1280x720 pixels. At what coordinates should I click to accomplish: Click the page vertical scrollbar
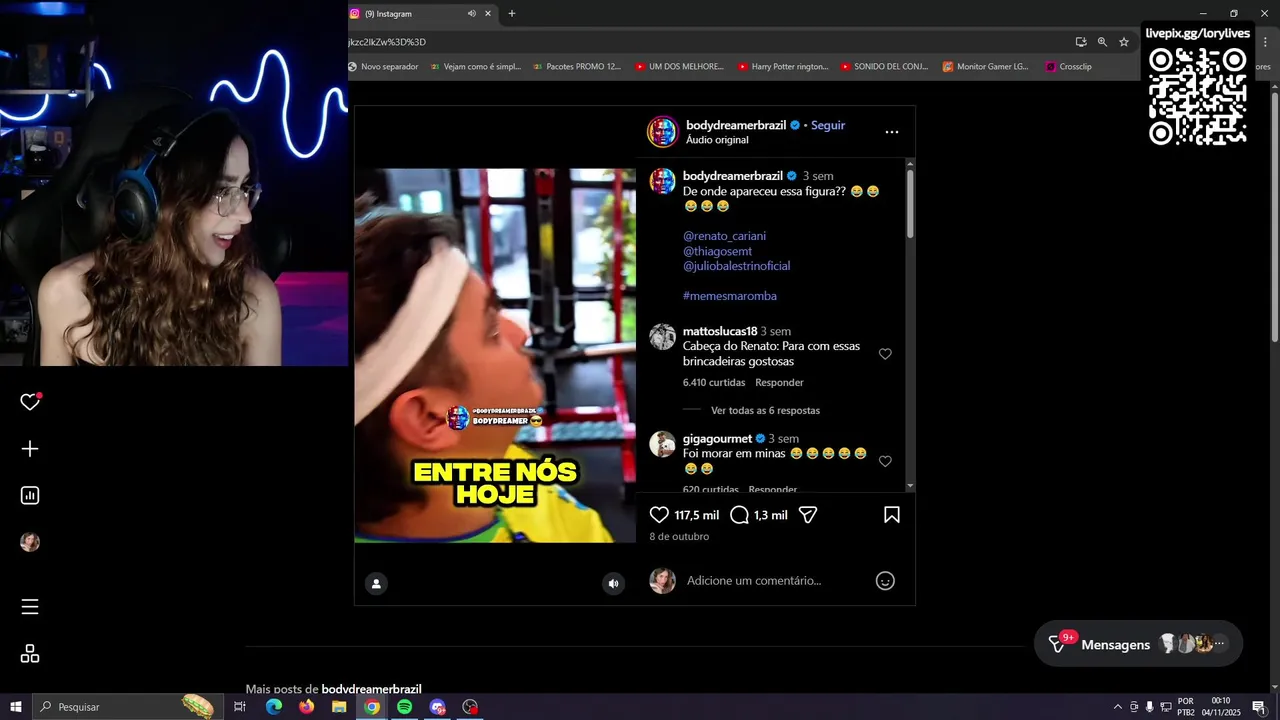pyautogui.click(x=1274, y=216)
